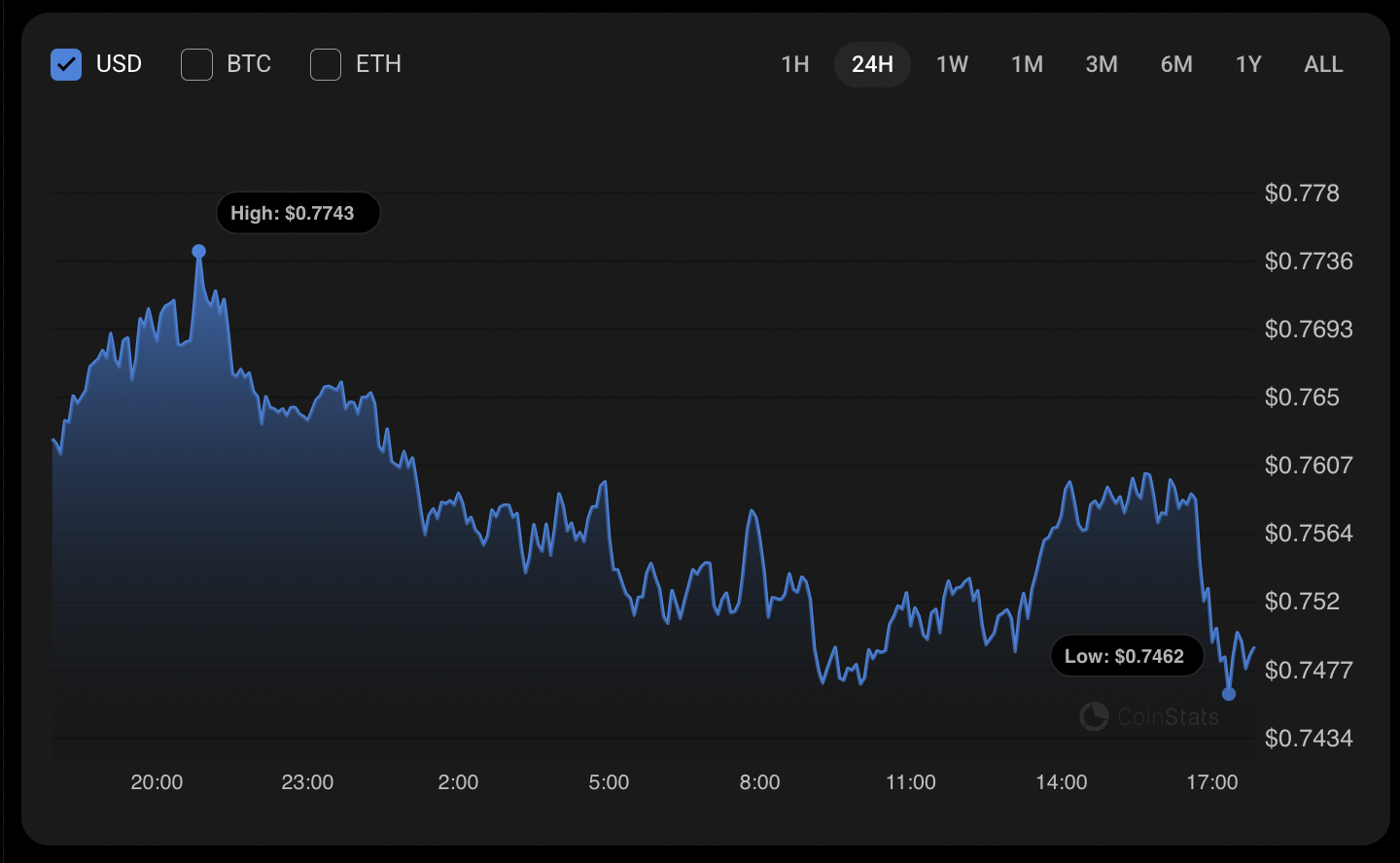Show ALL time price history

[1323, 65]
